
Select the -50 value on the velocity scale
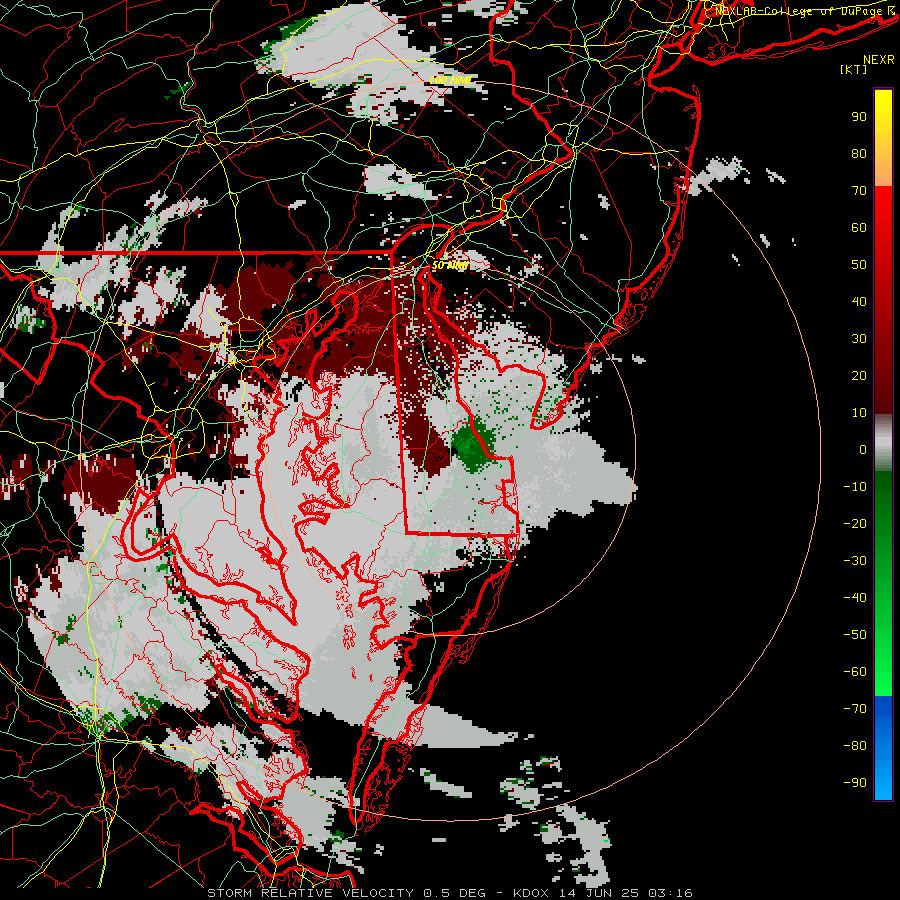(x=855, y=635)
